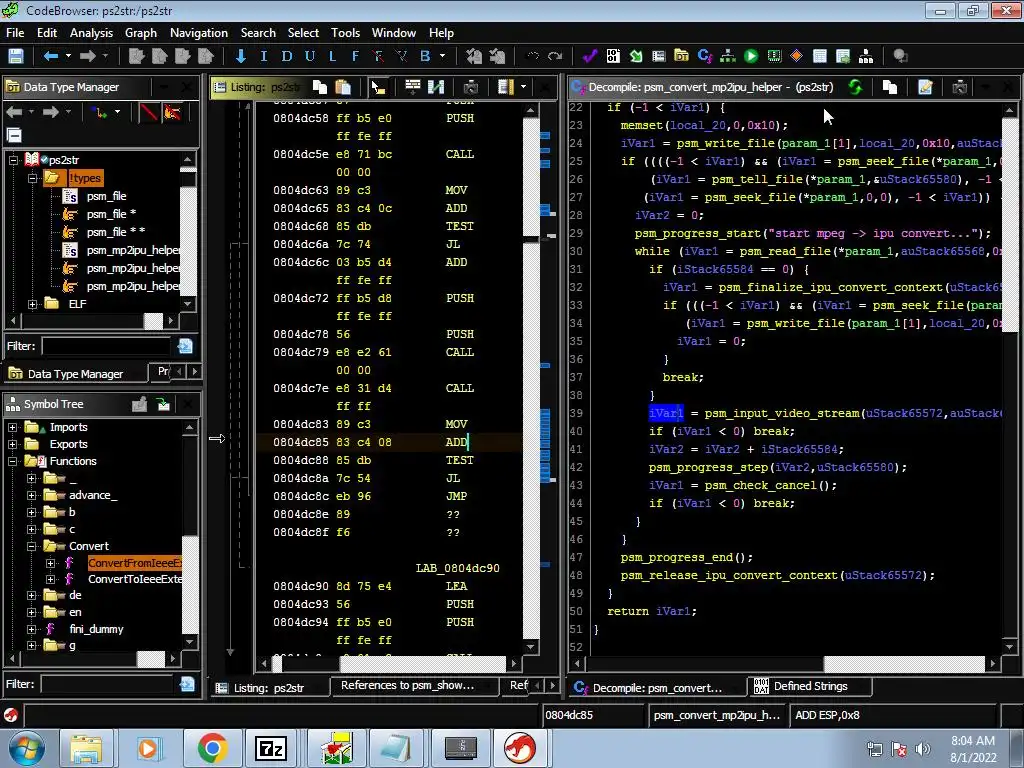Open the Bytes viewer (0101 icon)
The width and height of the screenshot is (1024, 768).
click(613, 56)
